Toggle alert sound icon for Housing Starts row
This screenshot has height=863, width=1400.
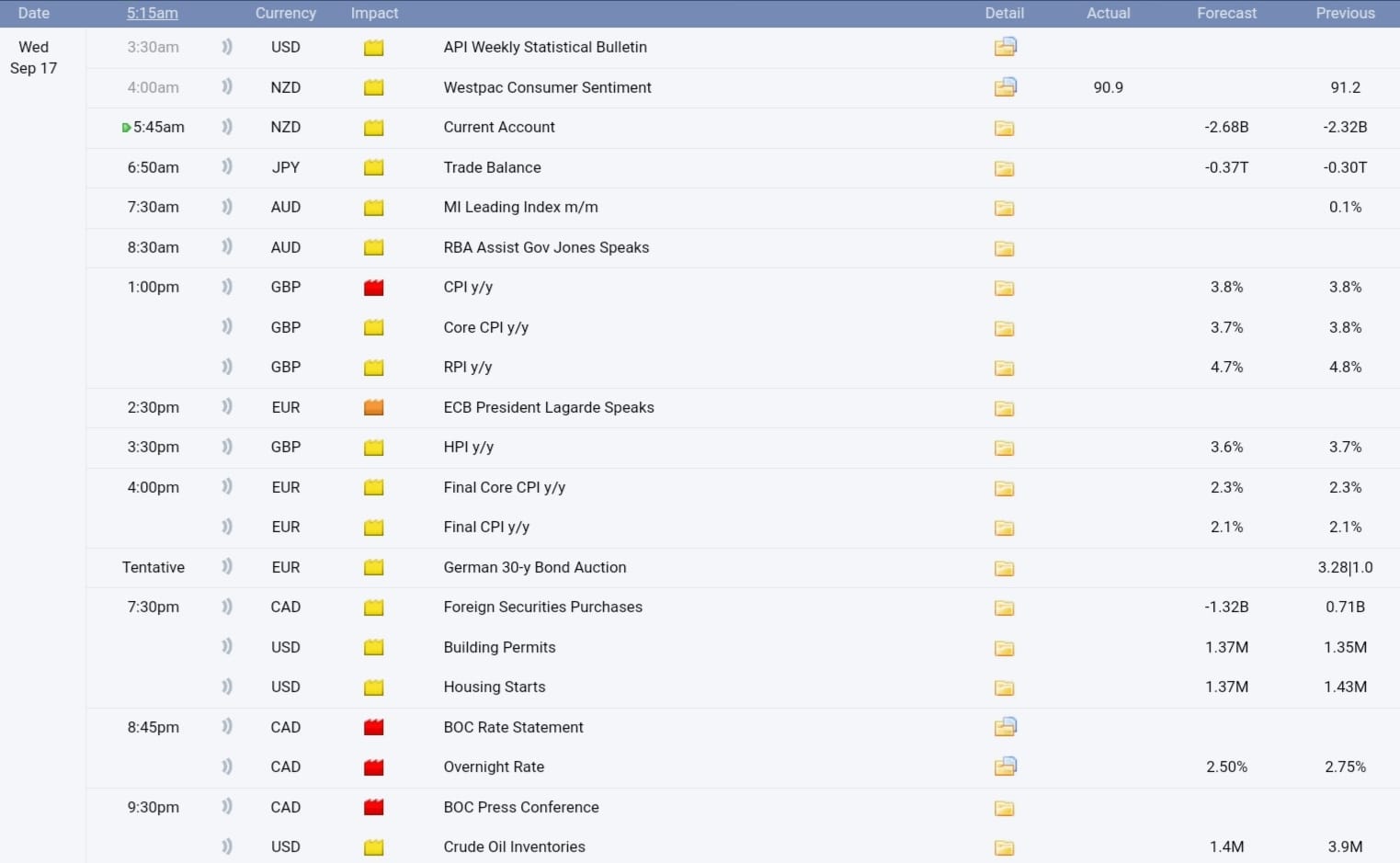coord(227,687)
